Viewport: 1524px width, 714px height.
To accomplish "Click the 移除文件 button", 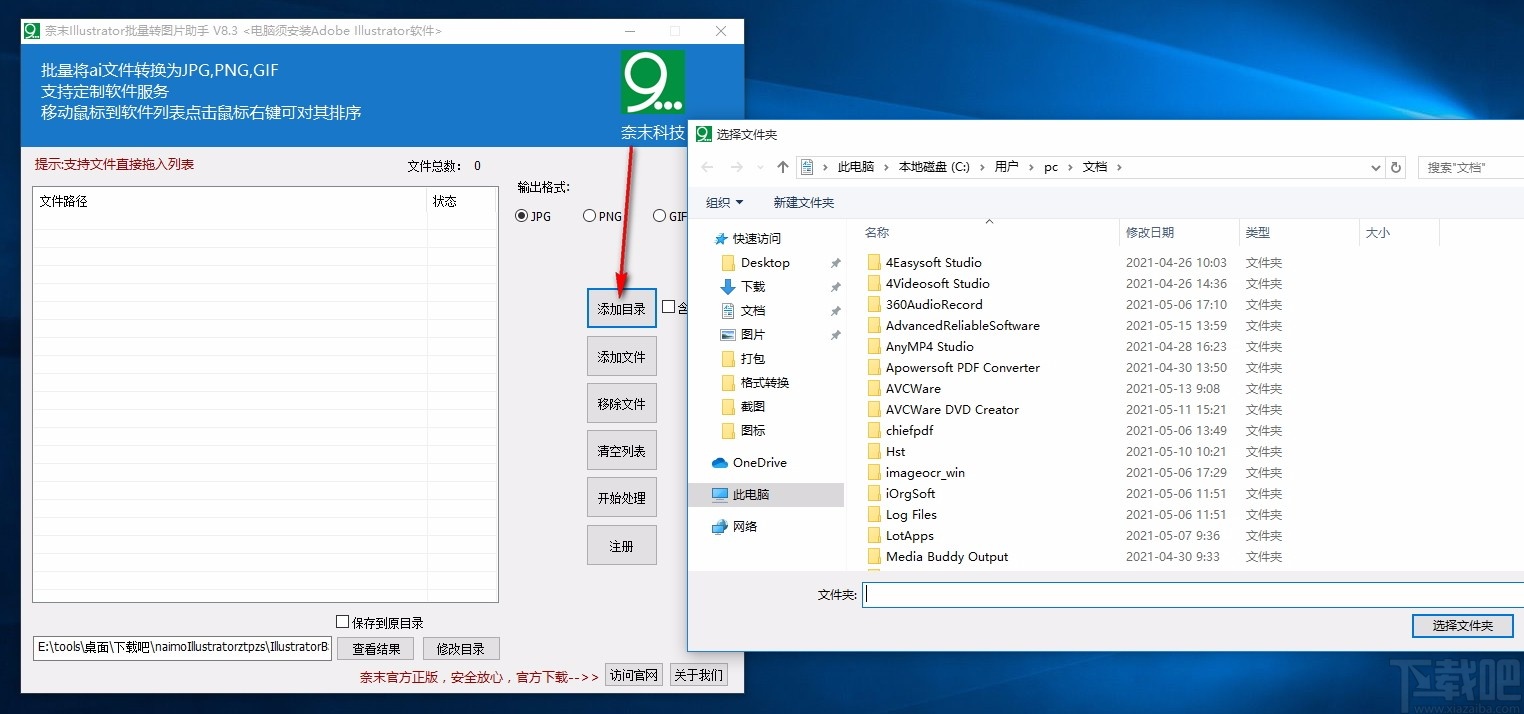I will point(621,404).
